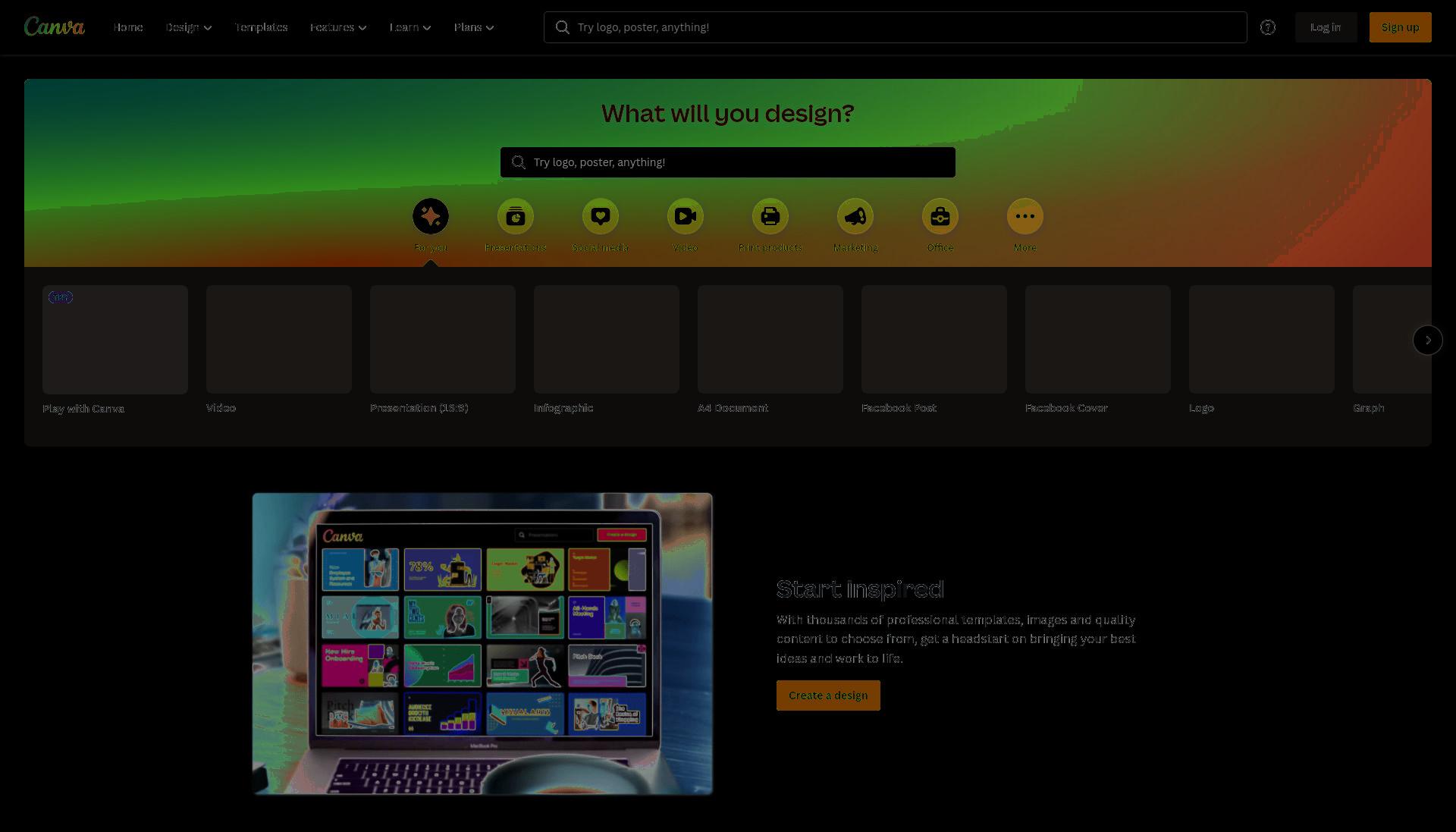
Task: Click the Sign up button
Action: (1400, 27)
